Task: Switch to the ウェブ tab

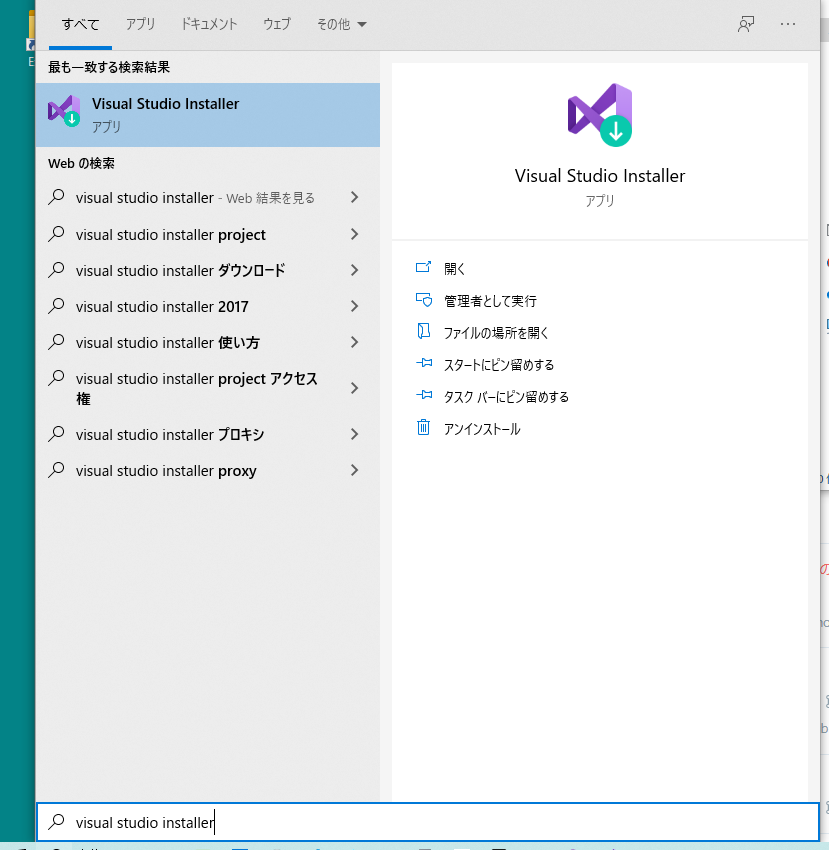Action: [x=277, y=24]
